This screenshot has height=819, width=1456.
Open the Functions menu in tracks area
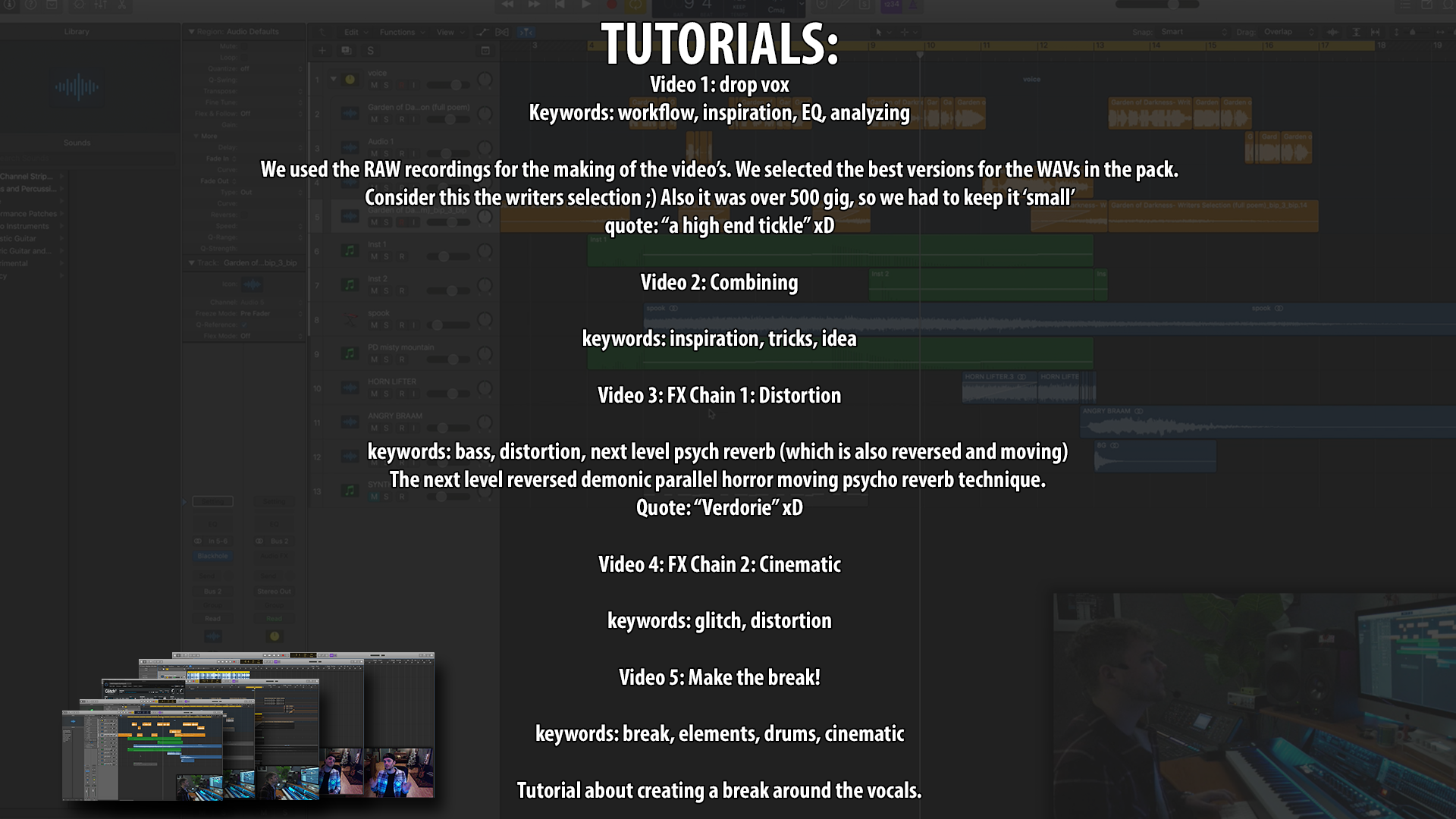pos(402,32)
